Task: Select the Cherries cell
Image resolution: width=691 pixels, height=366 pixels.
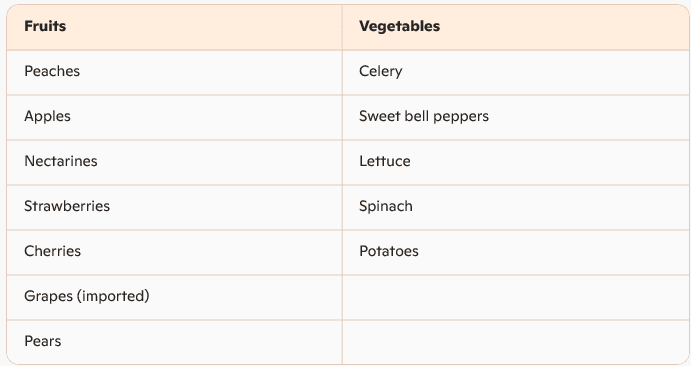Action: (174, 252)
